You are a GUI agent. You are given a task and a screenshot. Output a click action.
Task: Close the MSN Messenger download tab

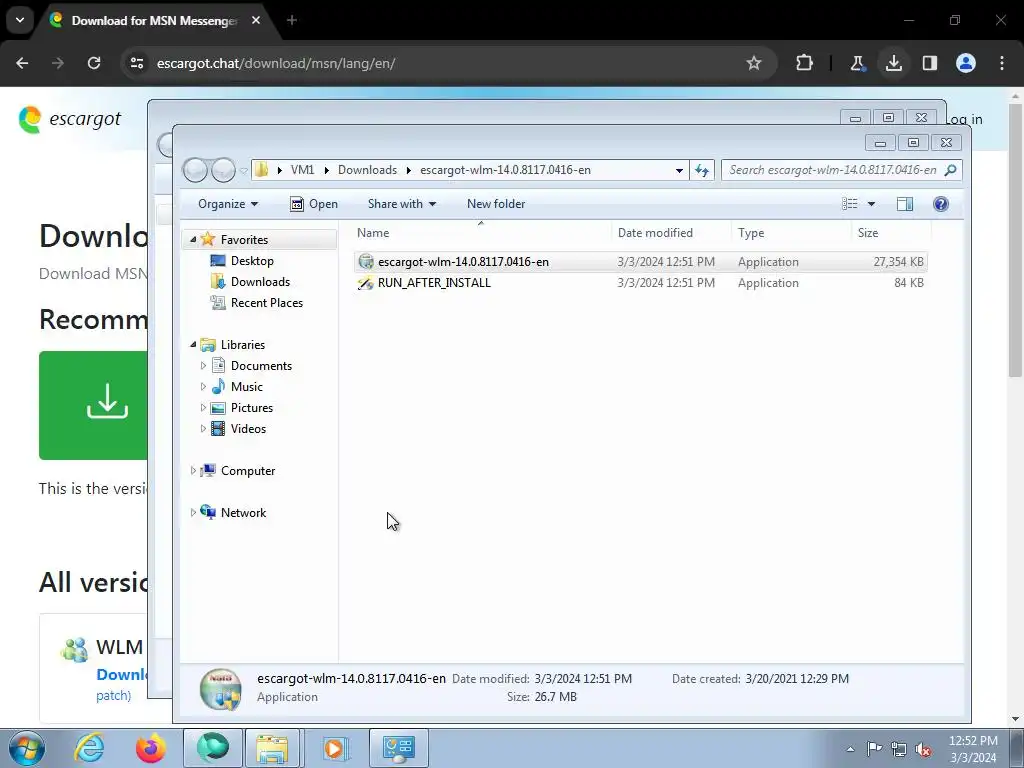coord(256,20)
